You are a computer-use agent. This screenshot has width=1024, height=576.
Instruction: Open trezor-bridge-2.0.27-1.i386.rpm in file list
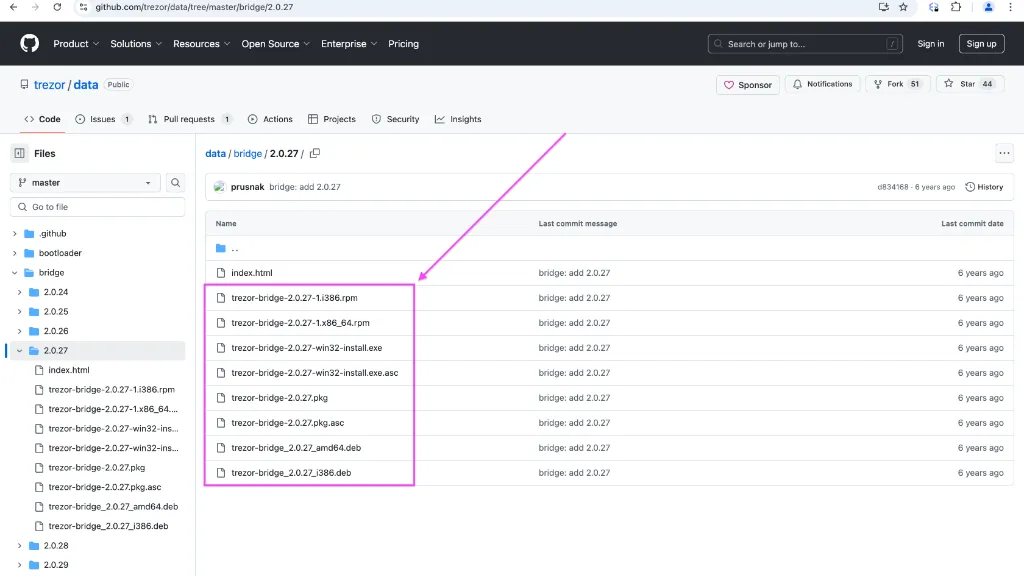(x=294, y=298)
